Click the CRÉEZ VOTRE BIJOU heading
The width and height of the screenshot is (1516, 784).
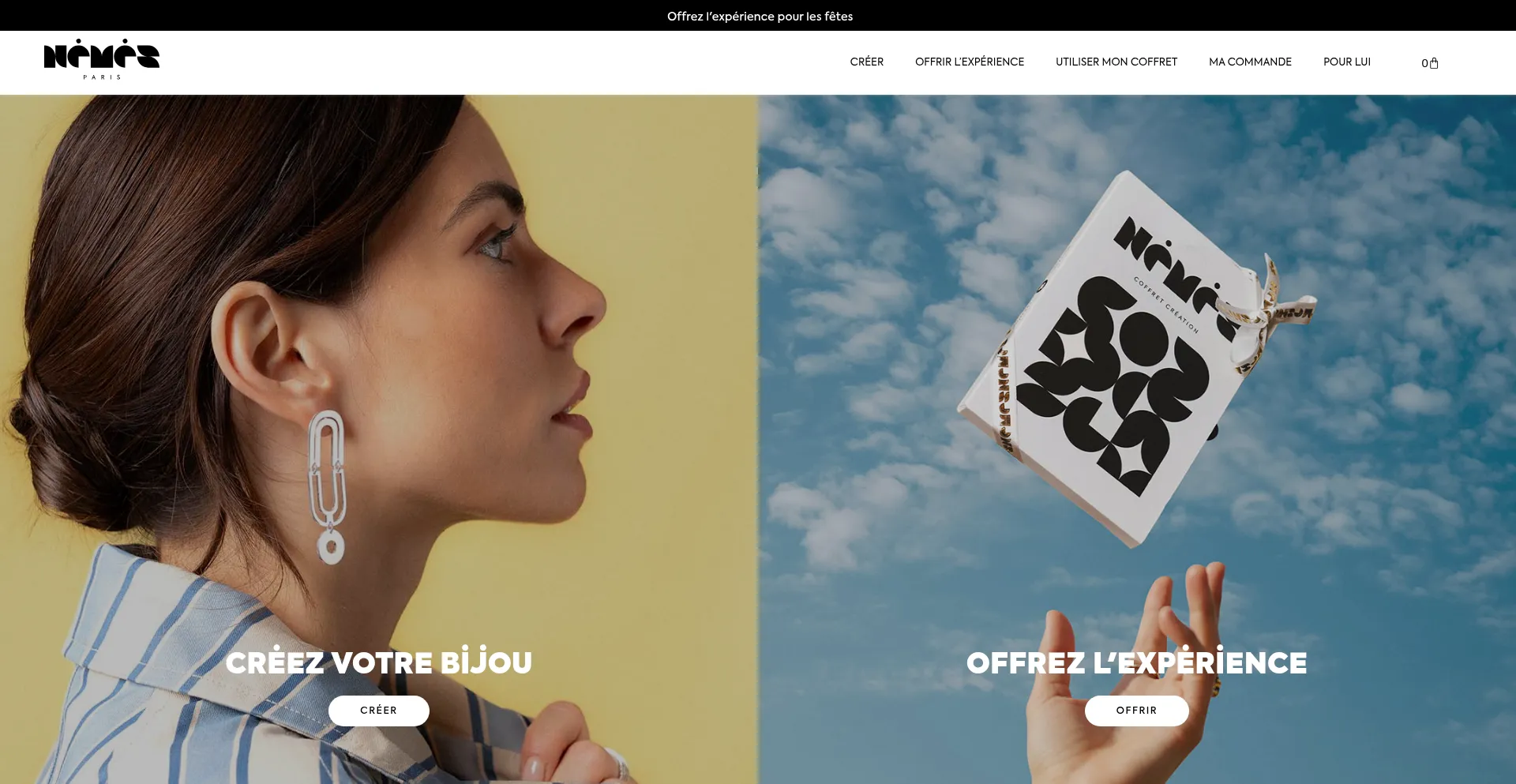pyautogui.click(x=379, y=662)
